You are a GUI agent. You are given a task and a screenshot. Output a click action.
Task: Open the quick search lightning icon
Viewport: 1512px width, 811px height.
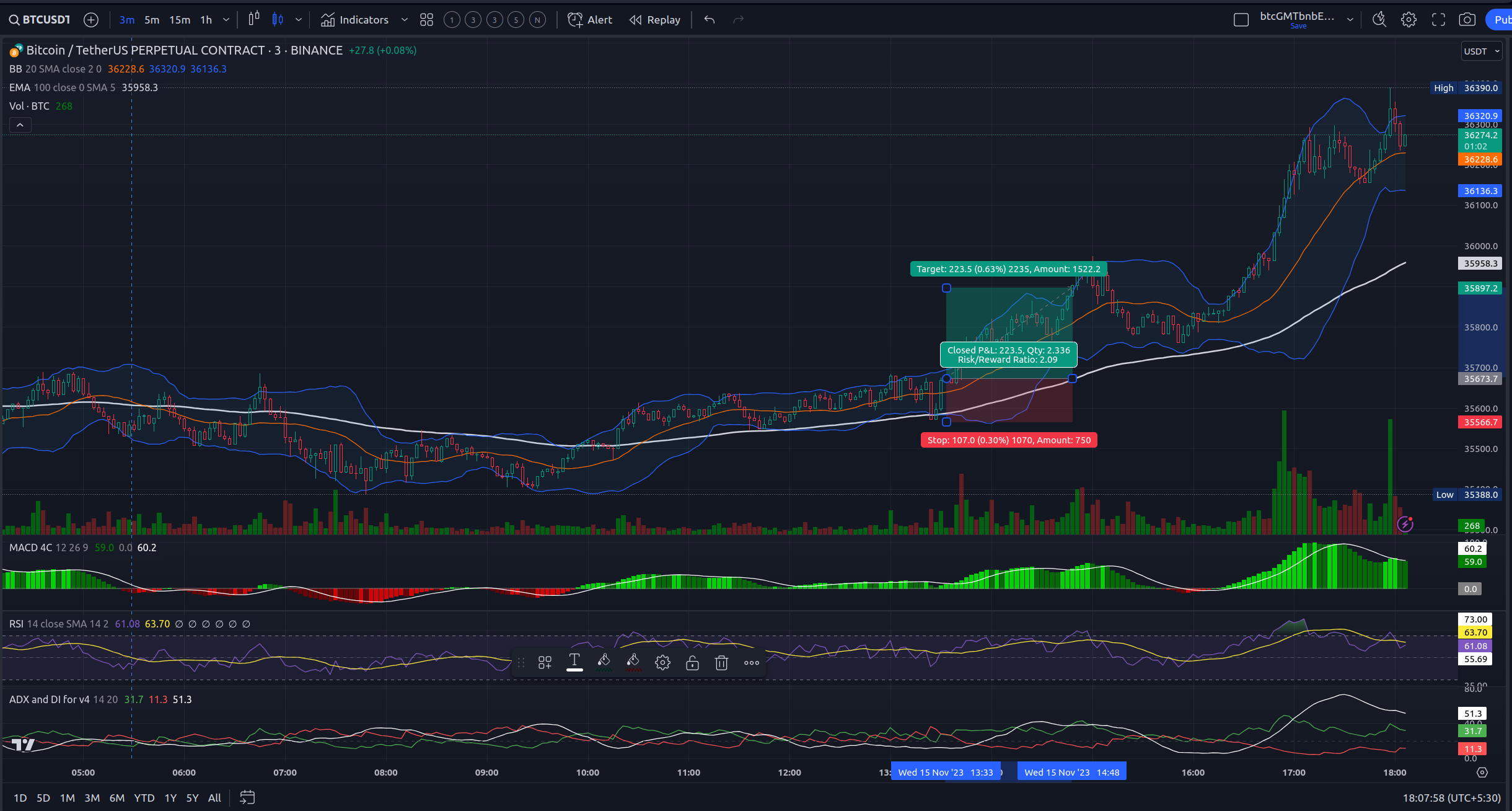tap(1379, 20)
